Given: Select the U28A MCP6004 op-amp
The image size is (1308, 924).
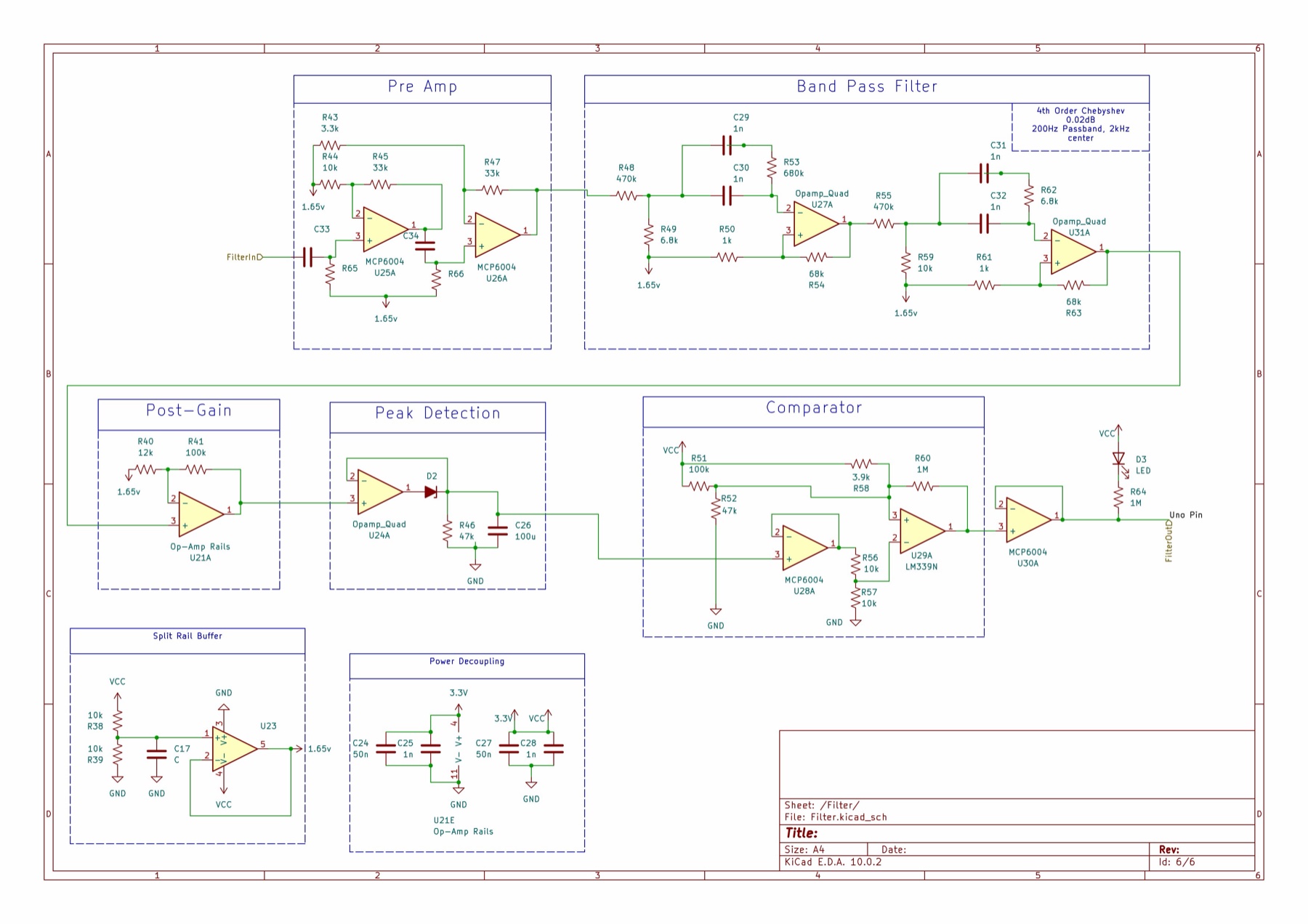Looking at the screenshot, I should [805, 548].
